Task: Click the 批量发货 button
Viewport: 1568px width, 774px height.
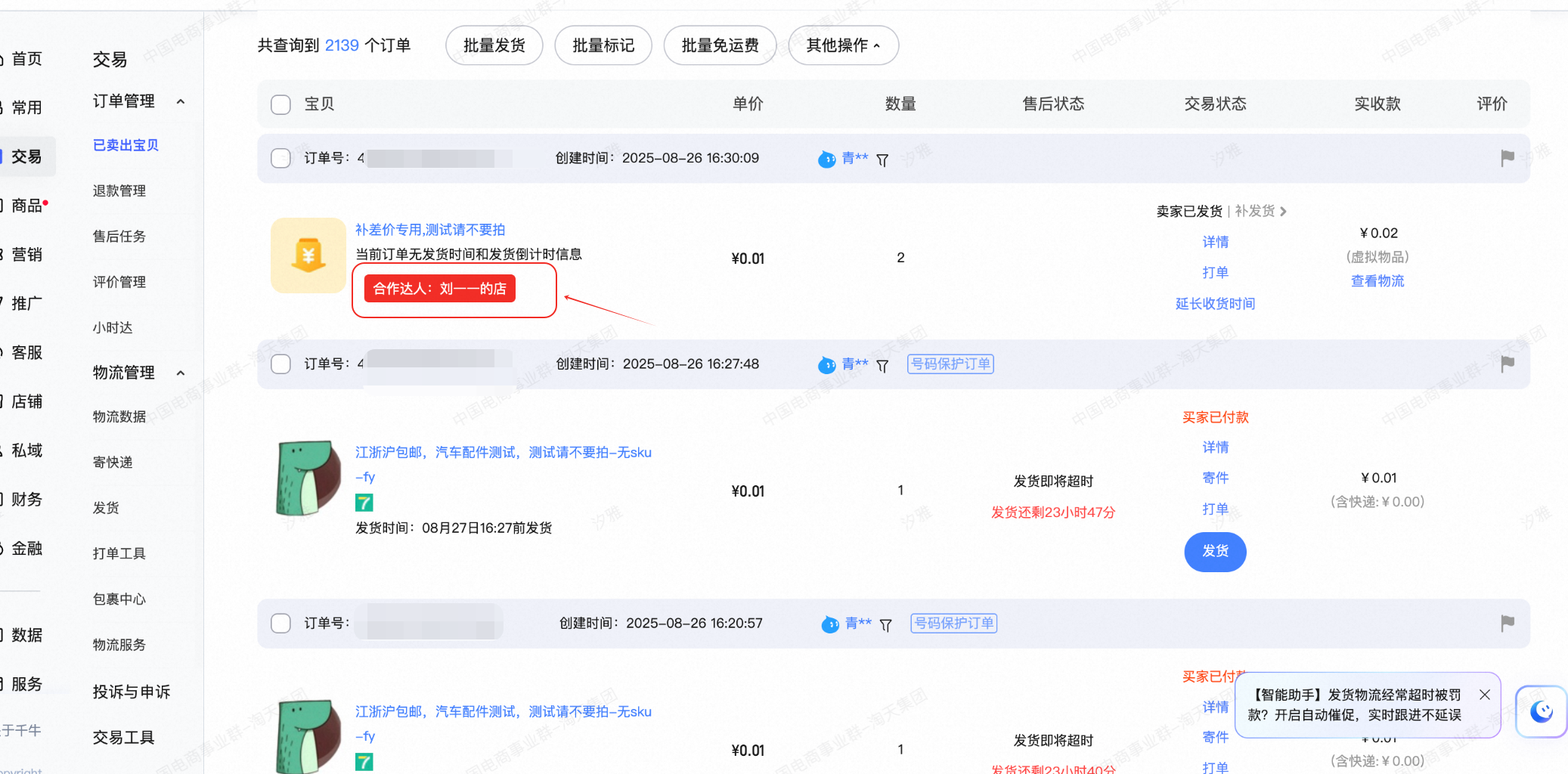Action: coord(494,45)
